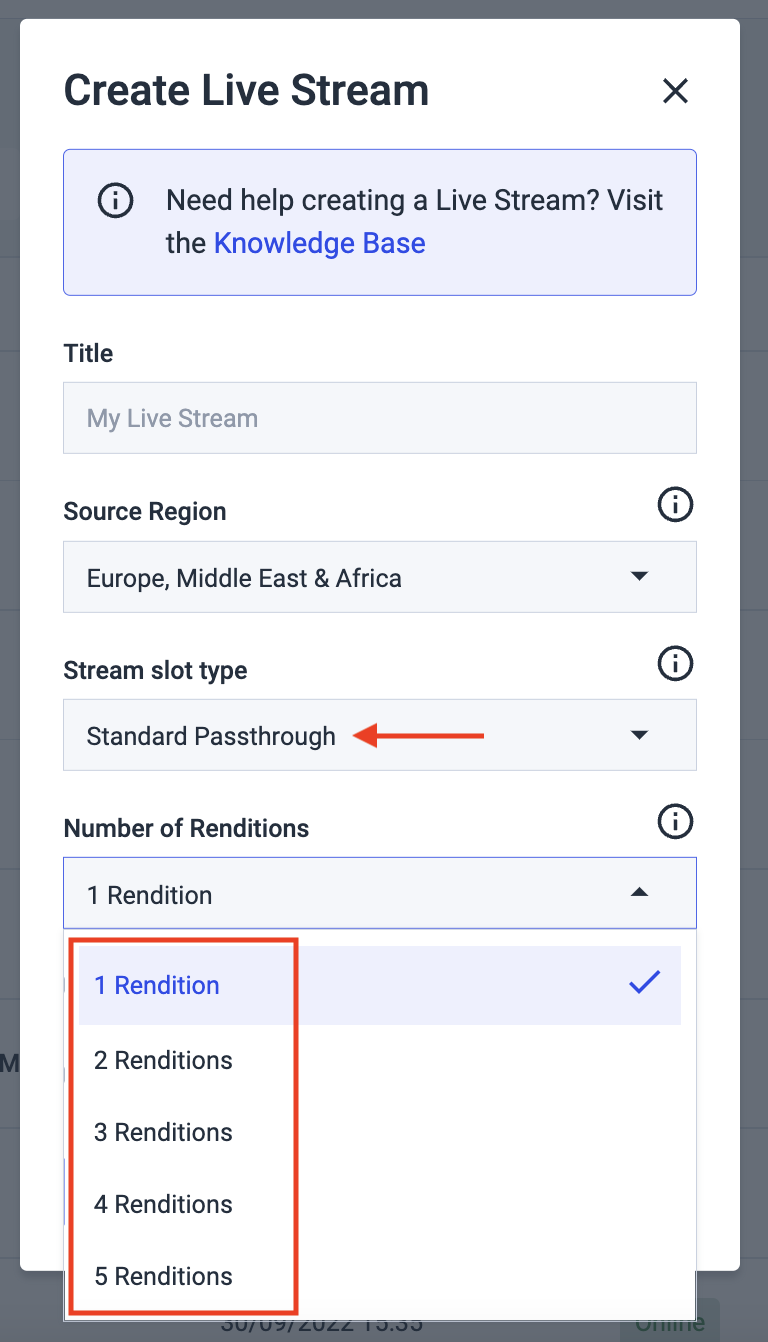
Task: Close the Create Live Stream dialog
Action: click(675, 91)
